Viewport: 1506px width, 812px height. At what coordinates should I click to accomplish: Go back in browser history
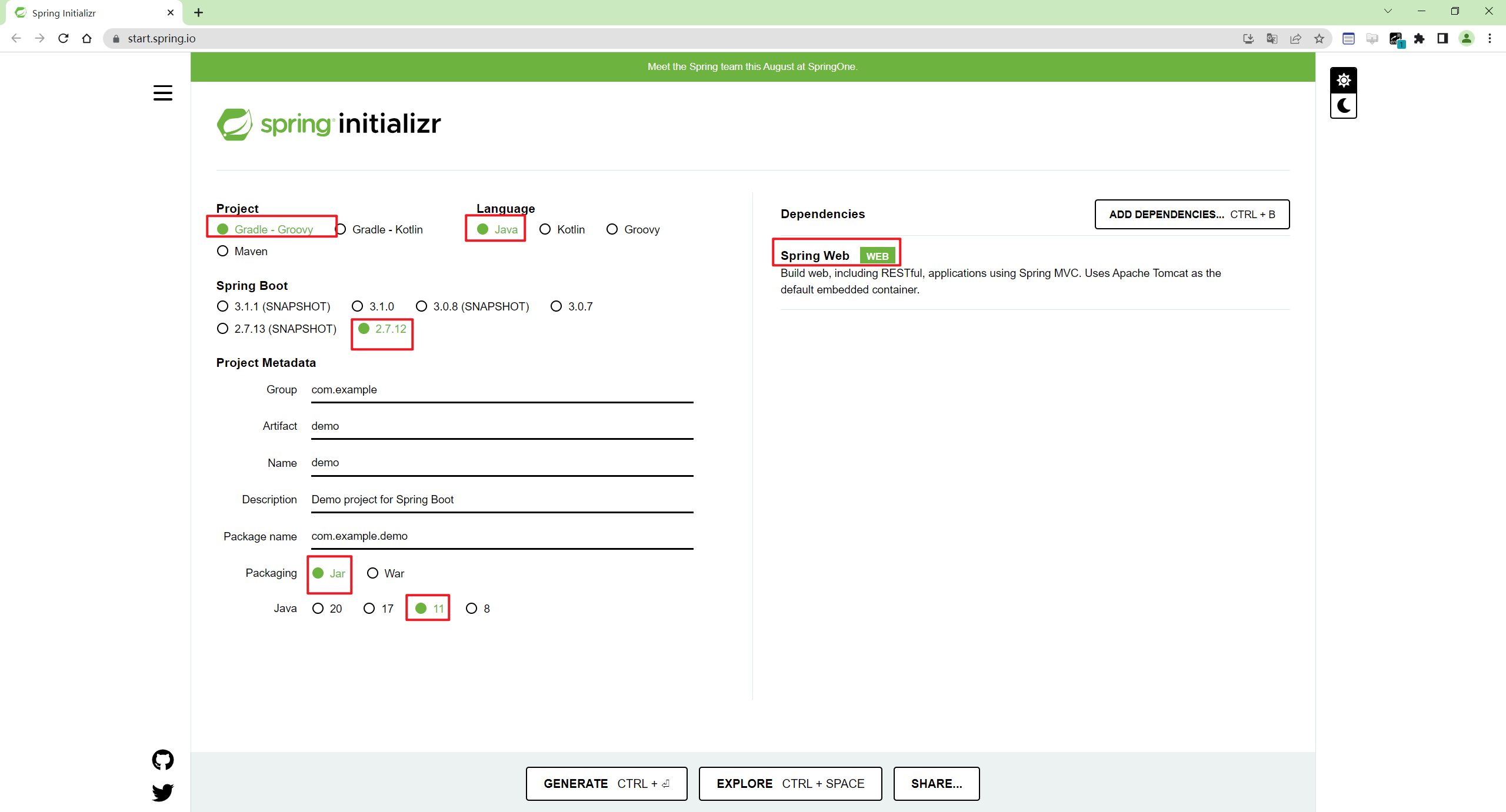[x=16, y=38]
